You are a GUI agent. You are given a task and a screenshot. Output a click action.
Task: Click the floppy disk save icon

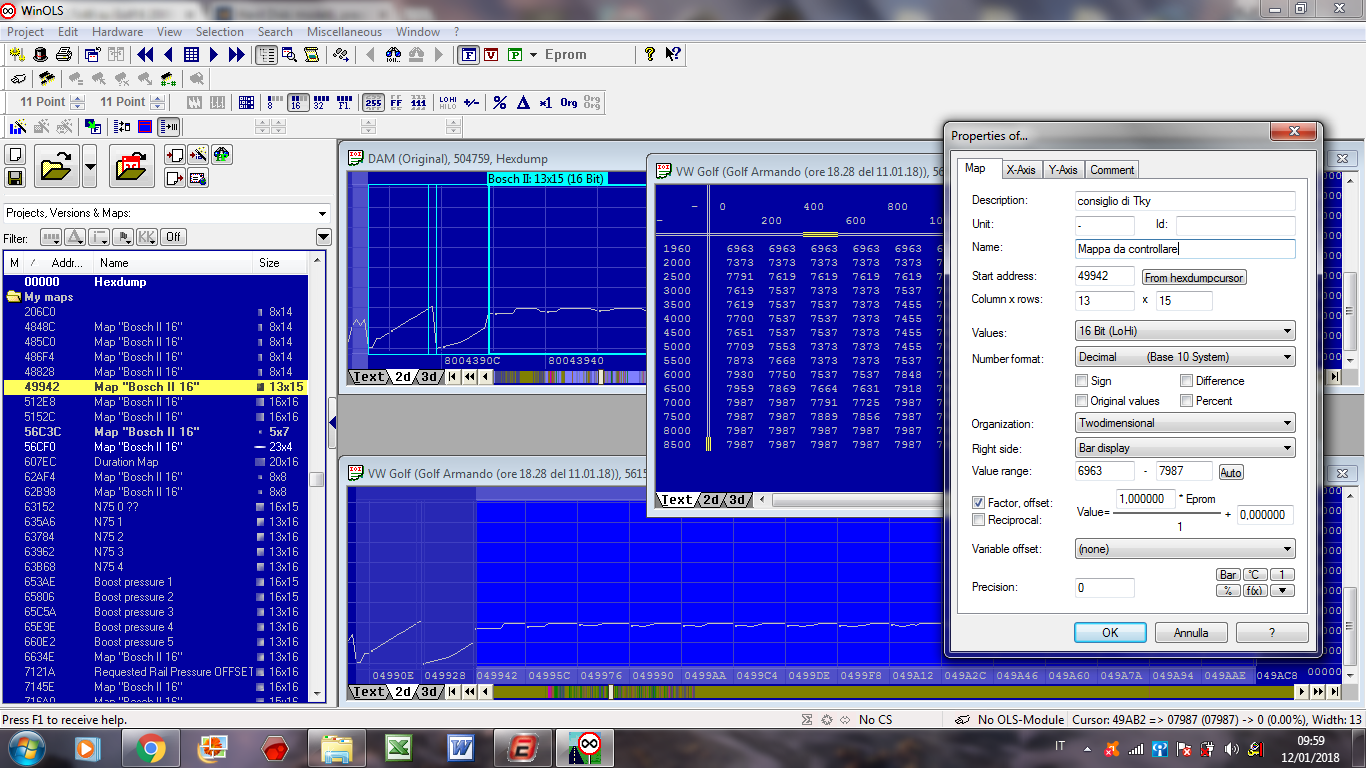15,178
